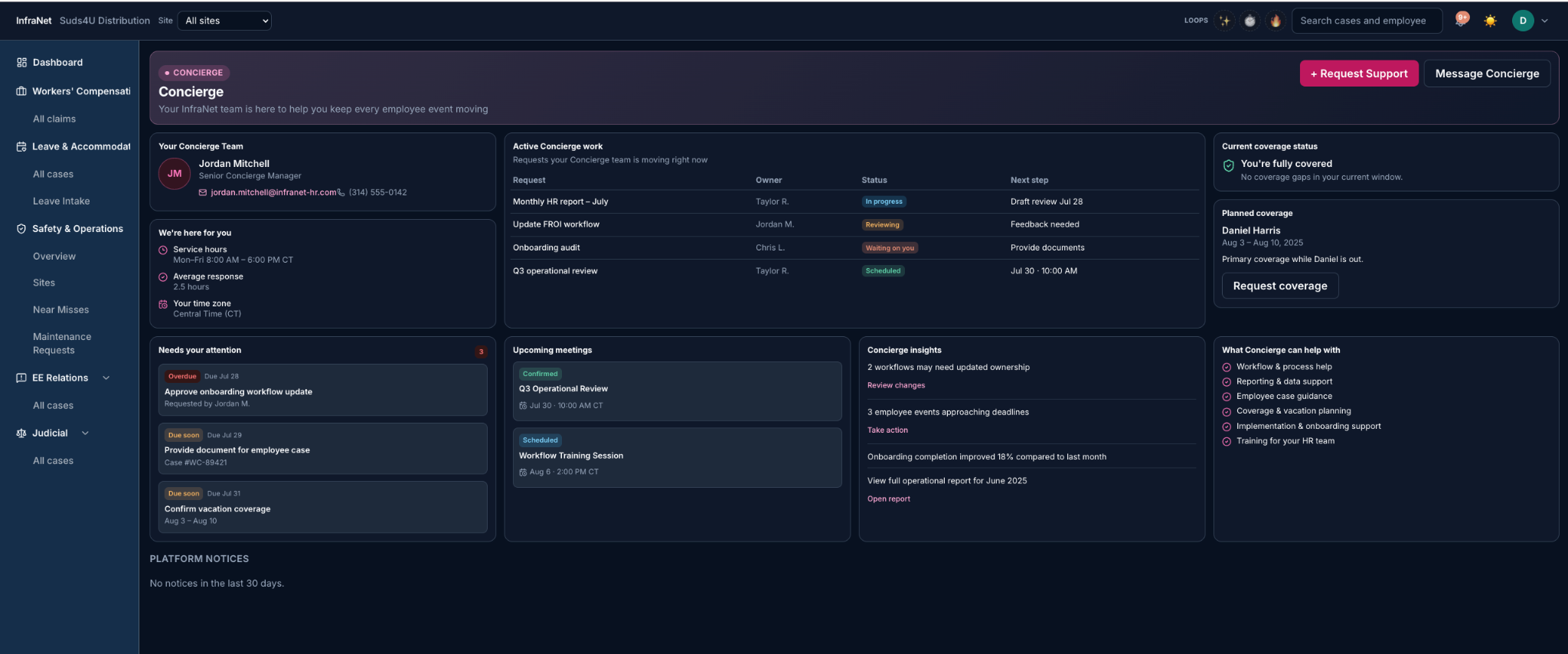Click the Average response check icon
This screenshot has height=654, width=1568.
163,277
